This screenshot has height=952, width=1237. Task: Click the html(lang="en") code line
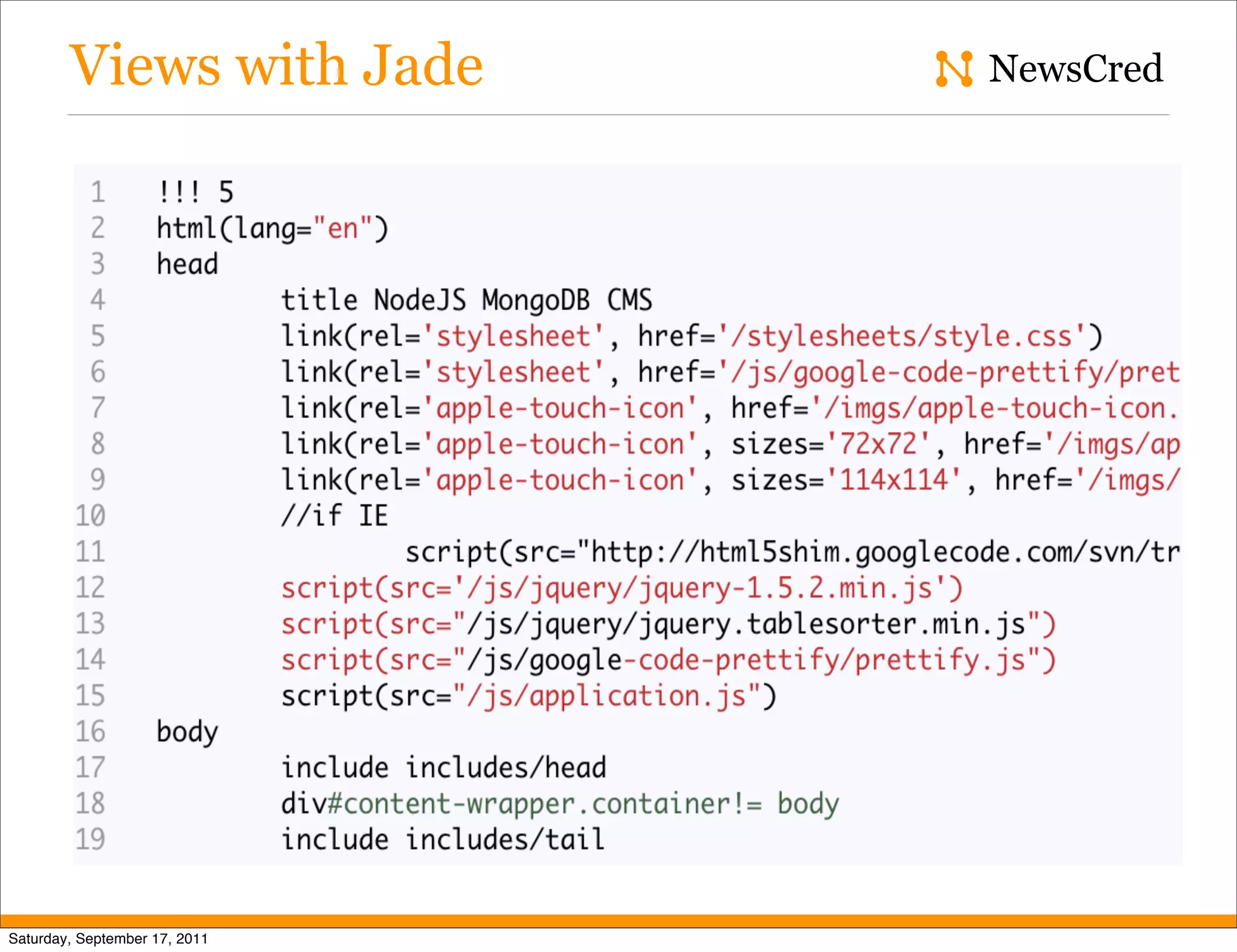pos(272,229)
